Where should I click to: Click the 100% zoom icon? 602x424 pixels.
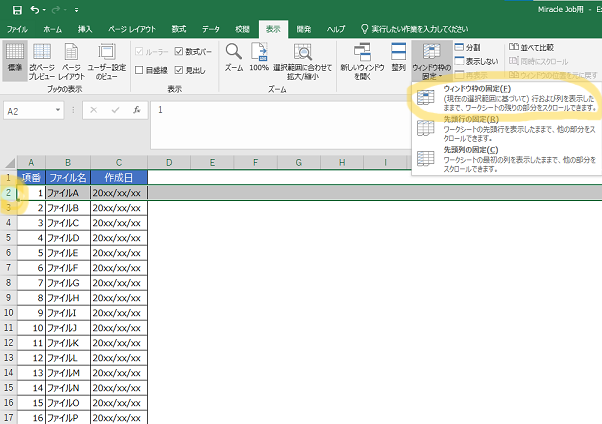(259, 57)
